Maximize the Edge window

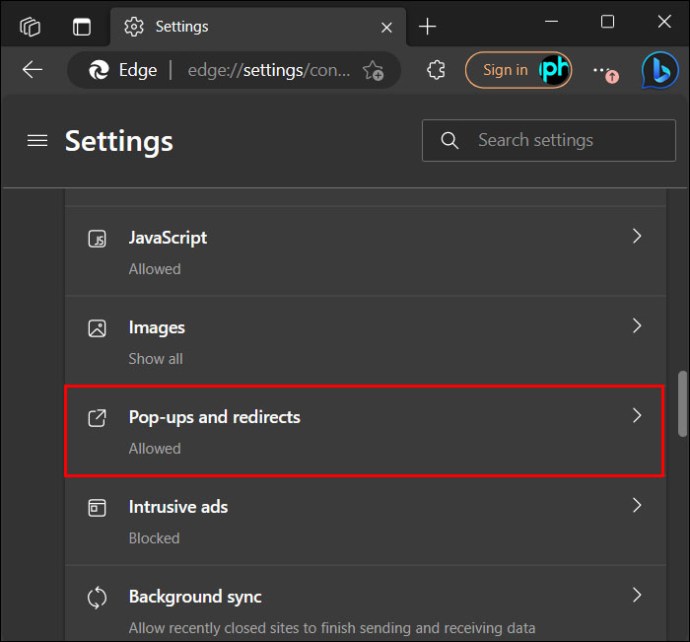pos(608,21)
